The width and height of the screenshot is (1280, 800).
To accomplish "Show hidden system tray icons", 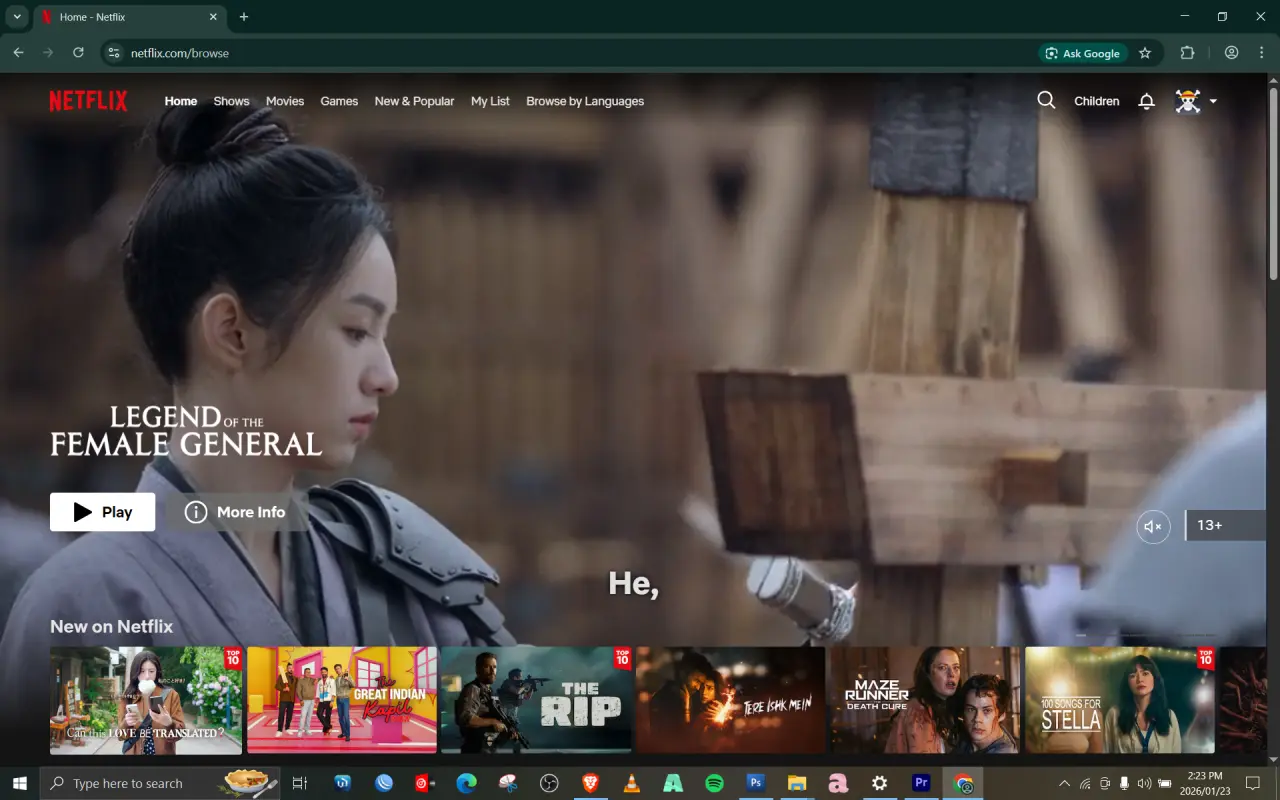I will pyautogui.click(x=1064, y=783).
